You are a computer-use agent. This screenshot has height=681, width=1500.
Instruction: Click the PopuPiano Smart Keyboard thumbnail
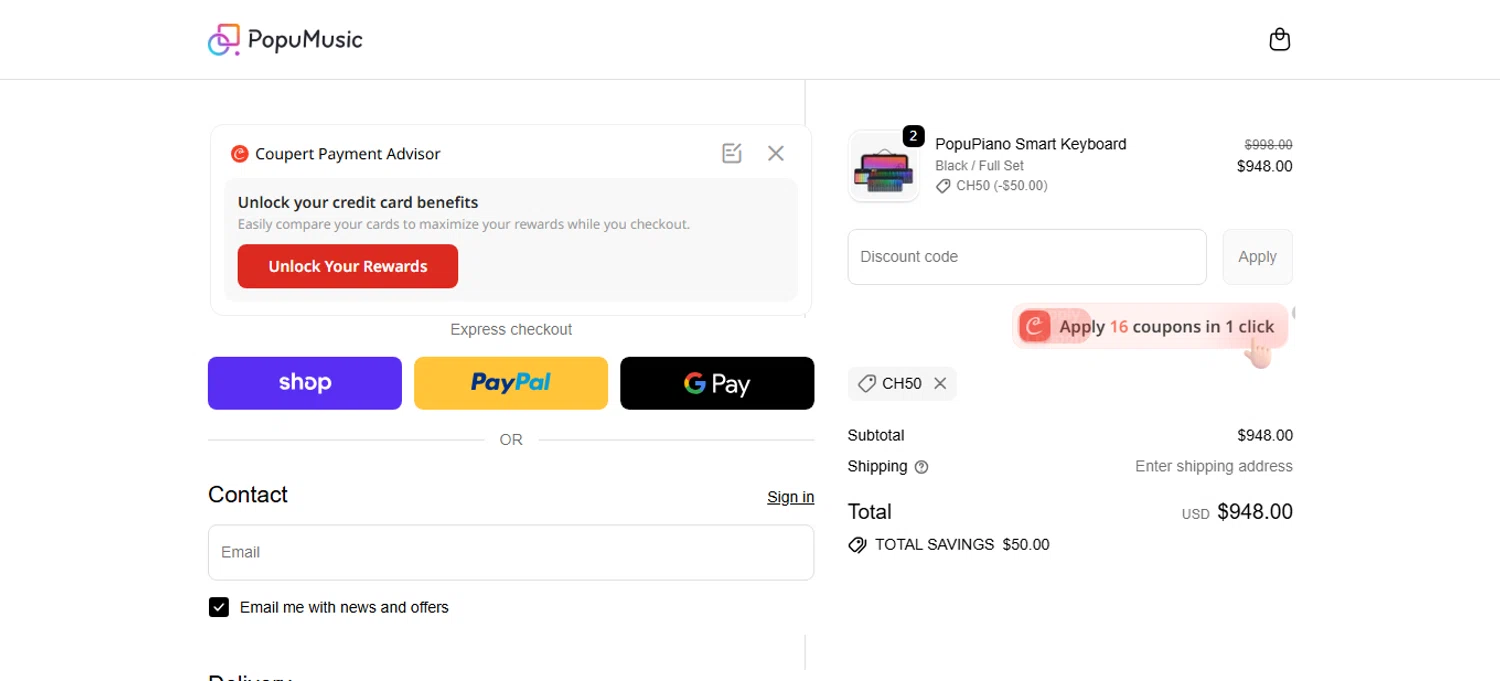pyautogui.click(x=883, y=167)
